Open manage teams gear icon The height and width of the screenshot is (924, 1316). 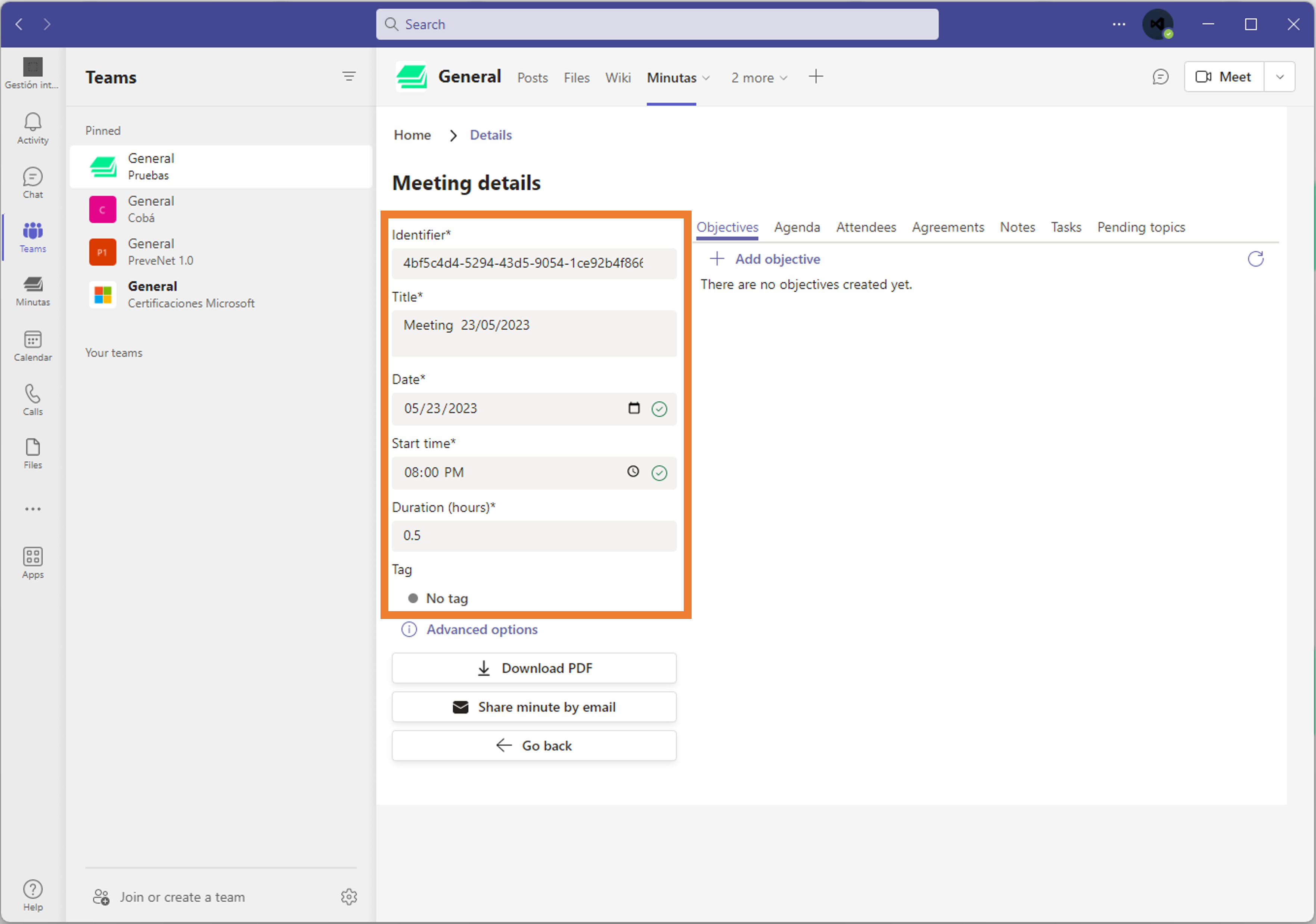pos(348,896)
